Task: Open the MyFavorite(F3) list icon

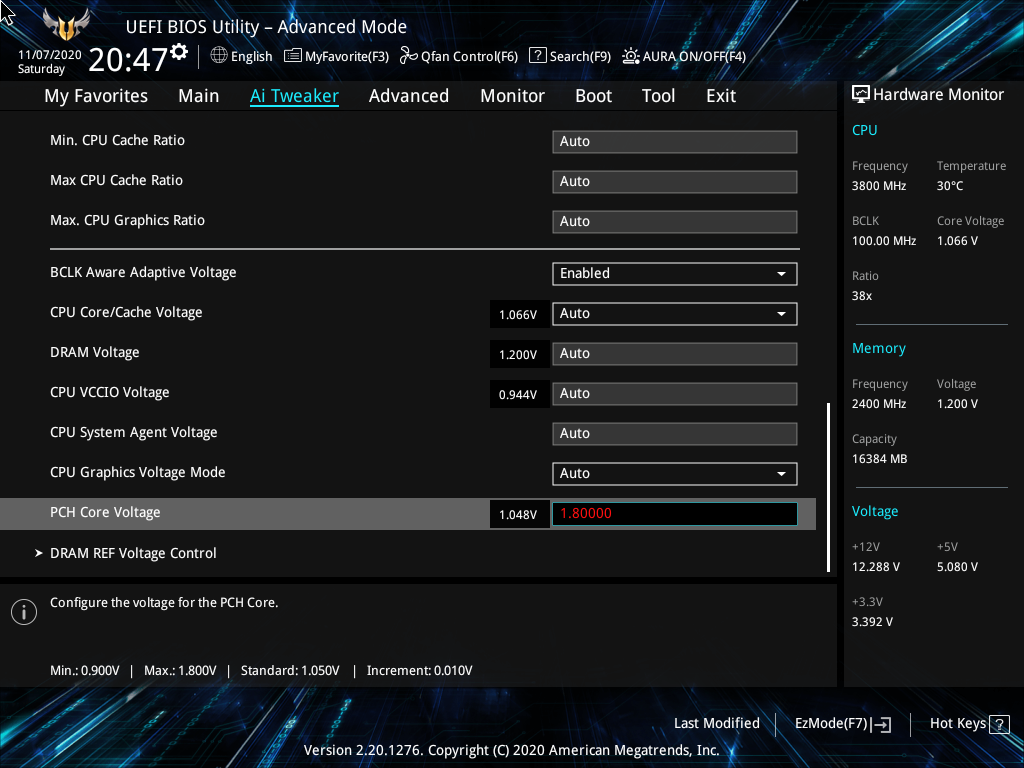Action: coord(293,56)
